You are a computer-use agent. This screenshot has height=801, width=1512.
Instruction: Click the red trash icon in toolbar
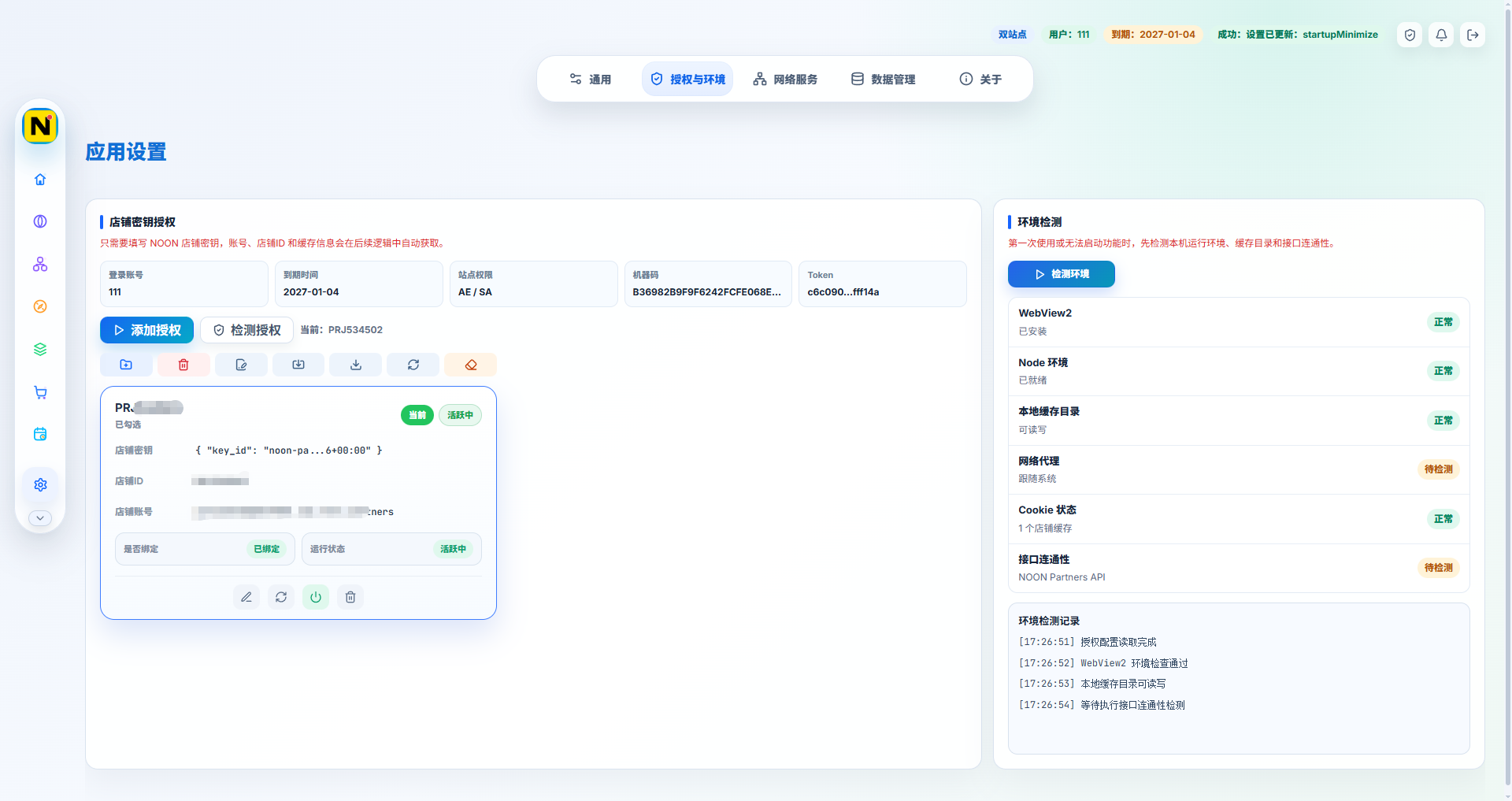click(183, 365)
